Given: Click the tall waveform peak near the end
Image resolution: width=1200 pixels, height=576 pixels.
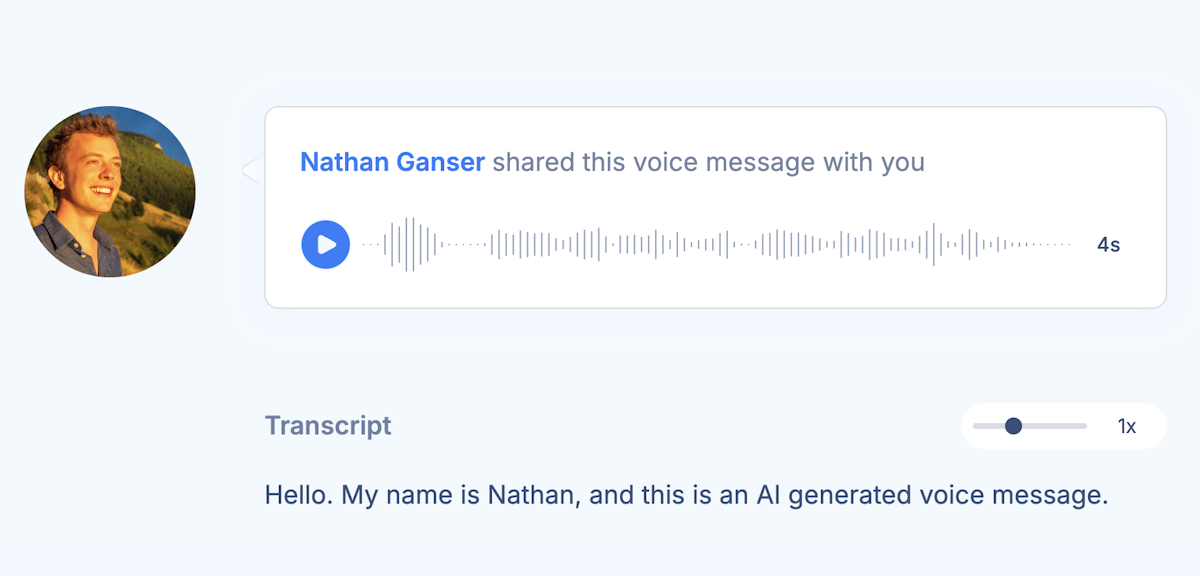Looking at the screenshot, I should pos(934,244).
